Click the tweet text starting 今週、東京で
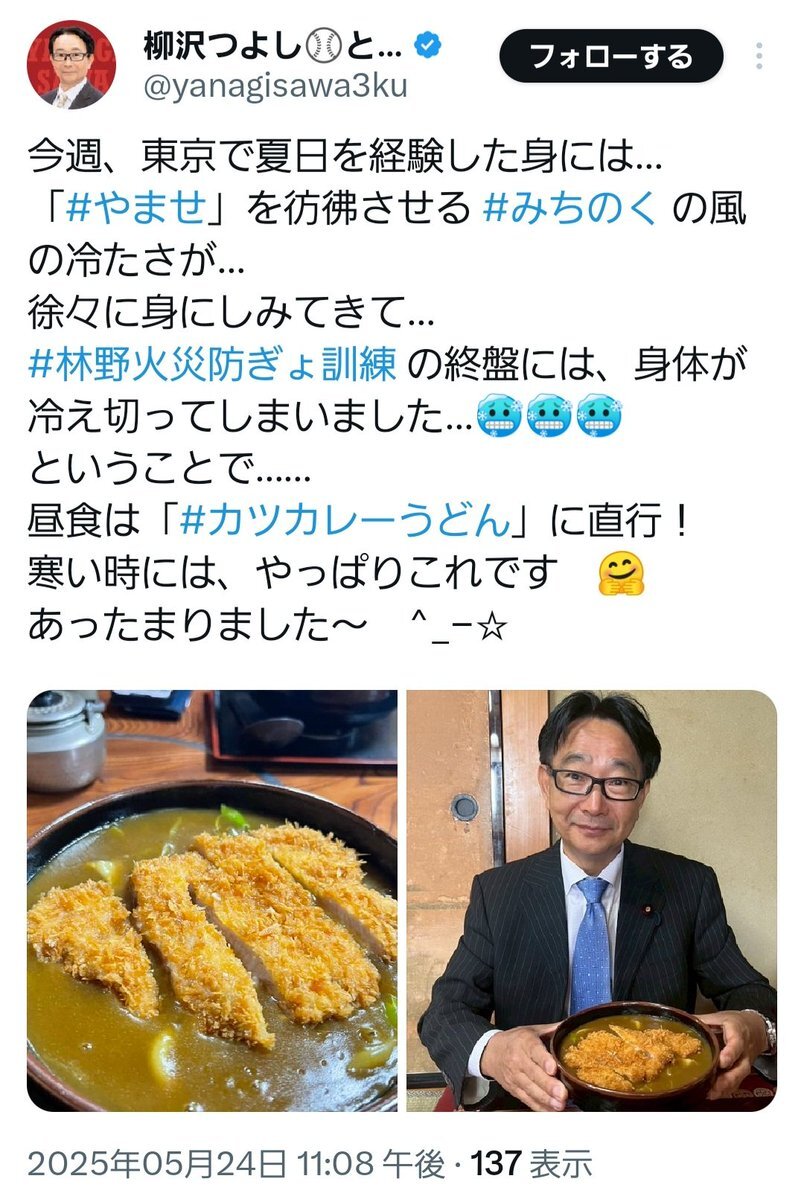804x1199 pixels. pyautogui.click(x=387, y=390)
